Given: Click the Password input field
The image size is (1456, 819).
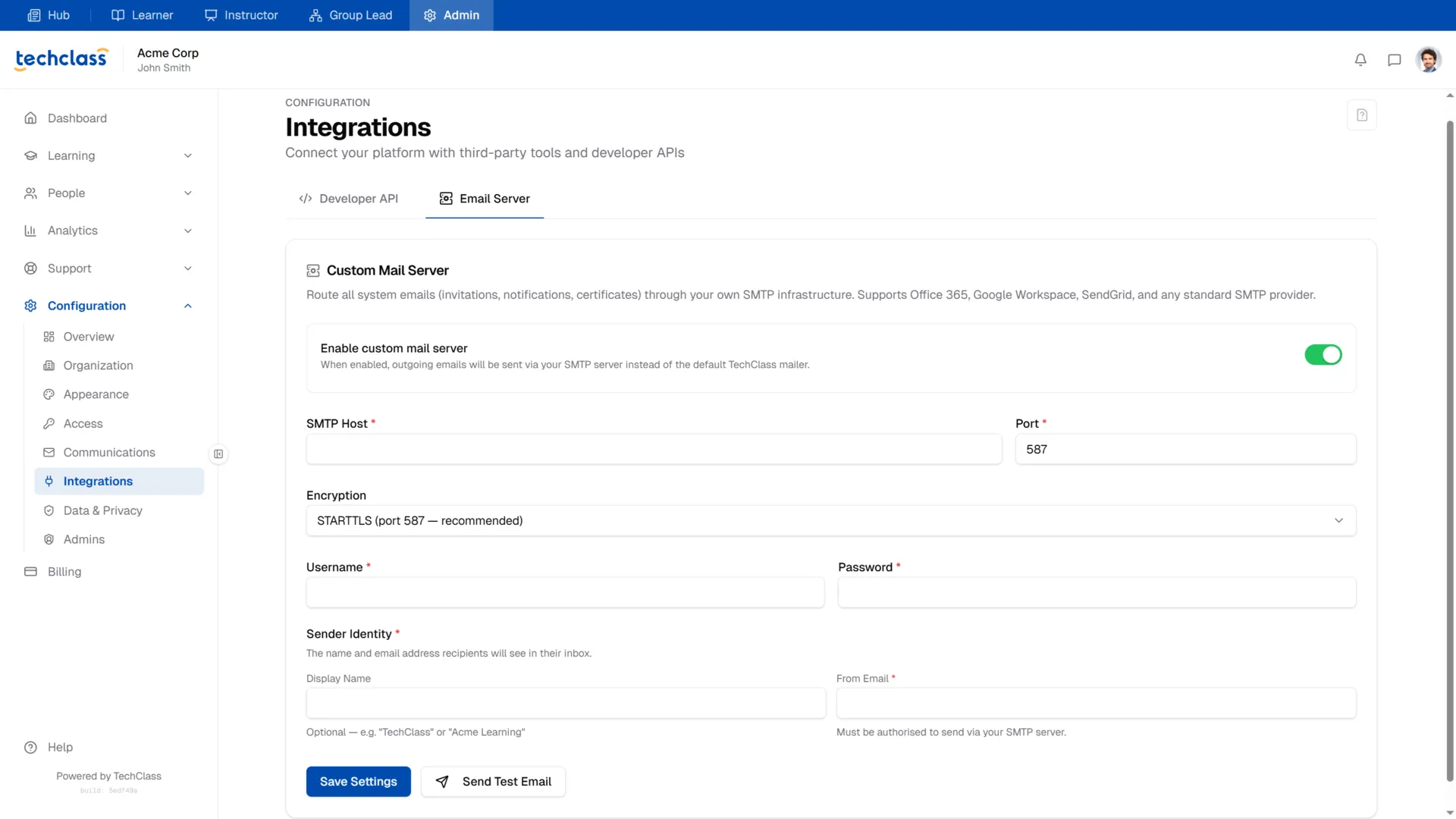Looking at the screenshot, I should (x=1097, y=593).
